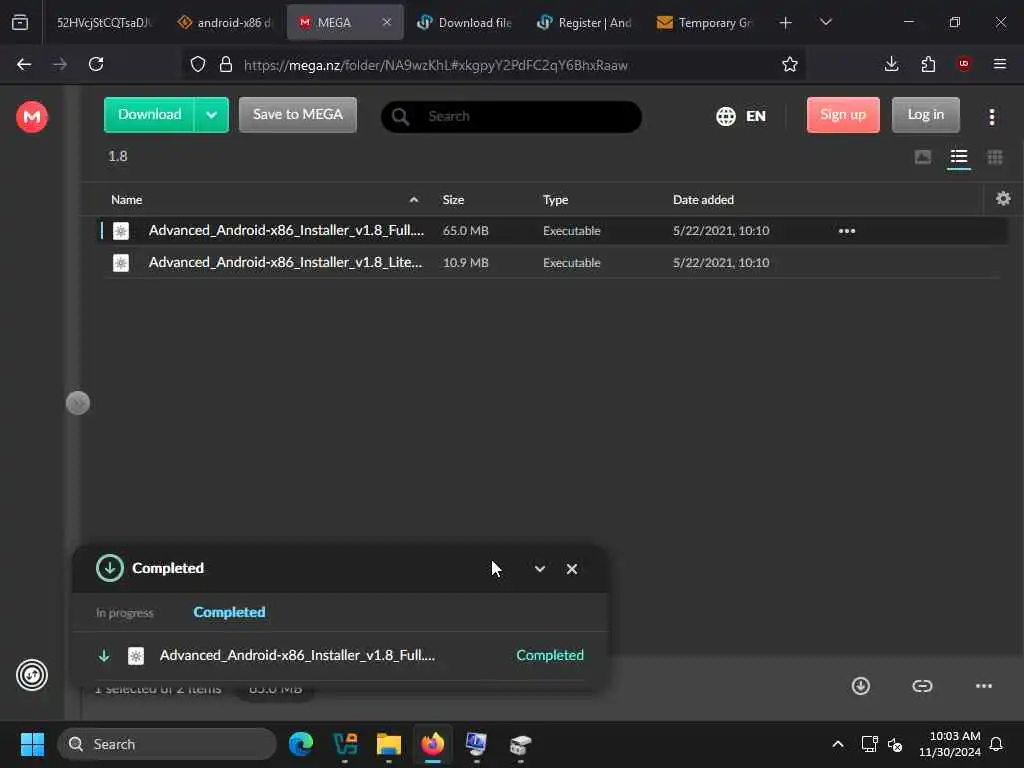The width and height of the screenshot is (1024, 768).
Task: Click the MEGA logo icon
Action: 31,117
